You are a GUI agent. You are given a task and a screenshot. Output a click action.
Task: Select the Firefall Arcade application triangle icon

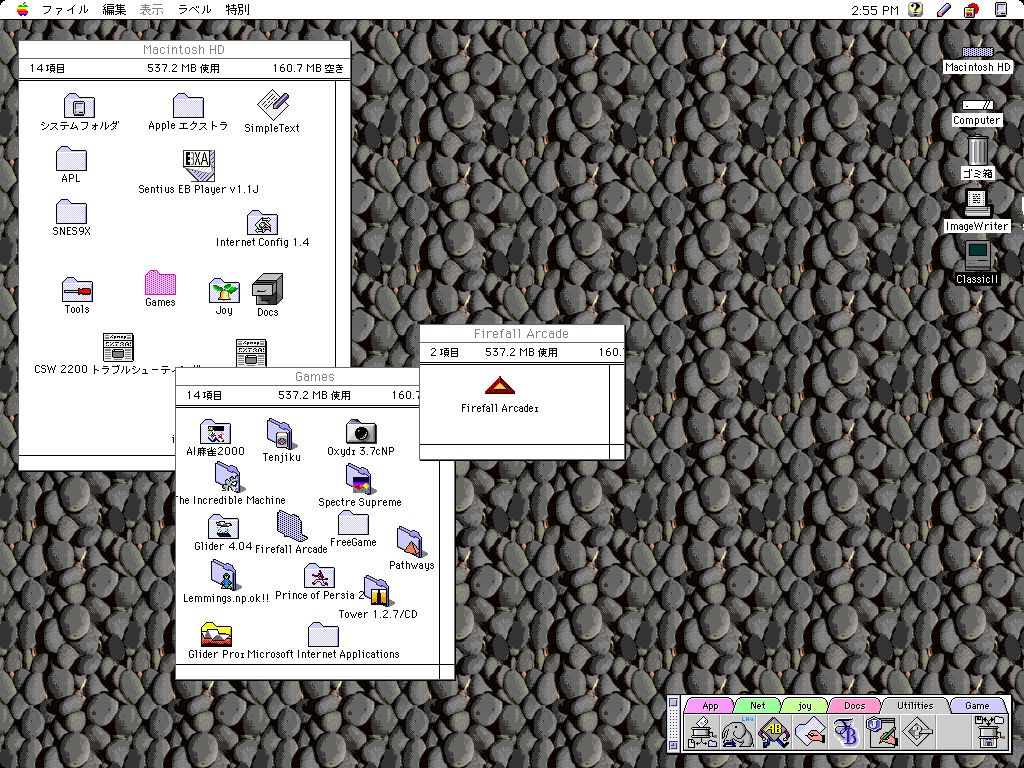pos(500,386)
